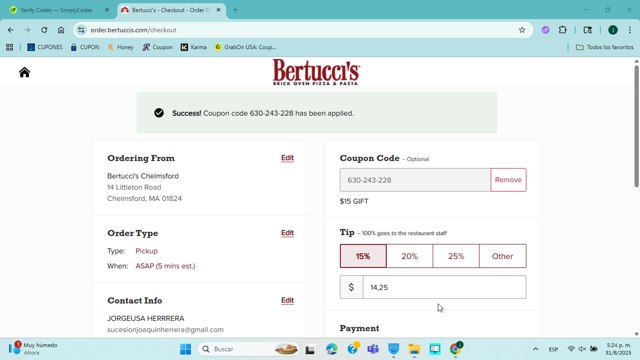Open the clock and date panel

[x=618, y=349]
